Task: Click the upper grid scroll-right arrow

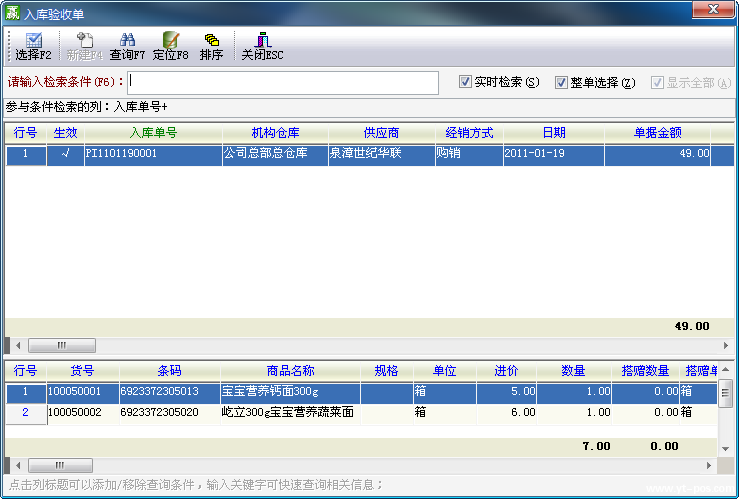Action: tap(726, 345)
